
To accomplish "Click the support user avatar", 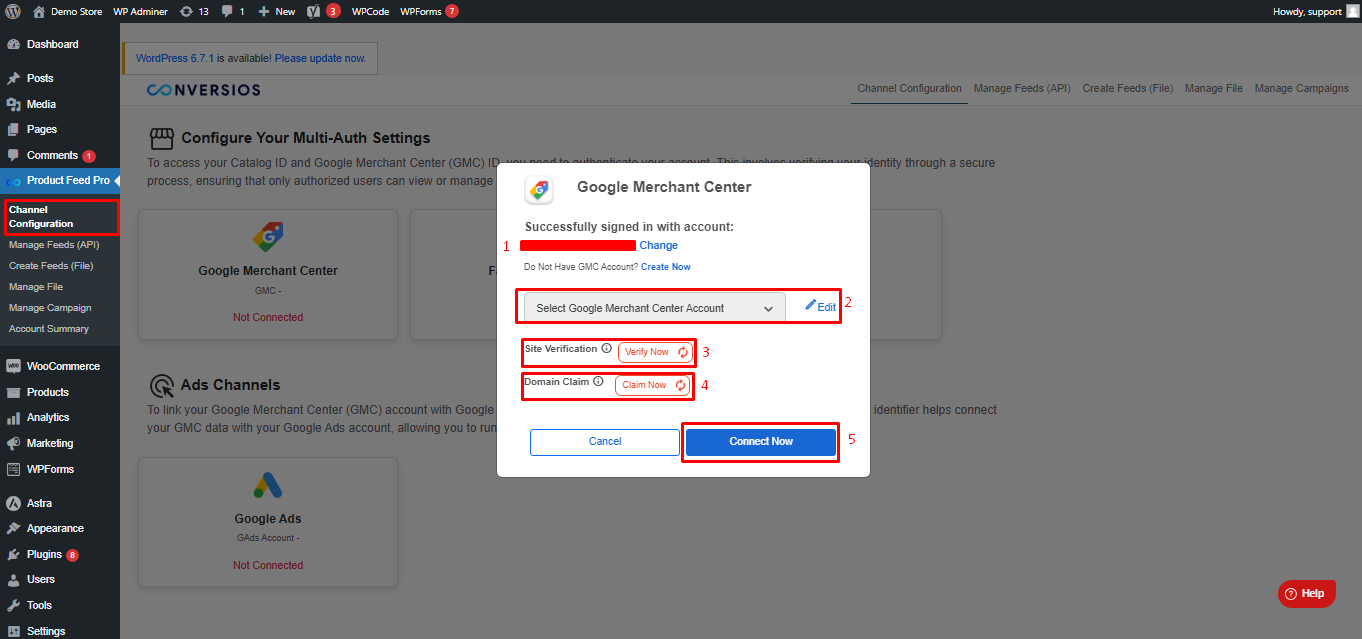I will pos(1352,11).
